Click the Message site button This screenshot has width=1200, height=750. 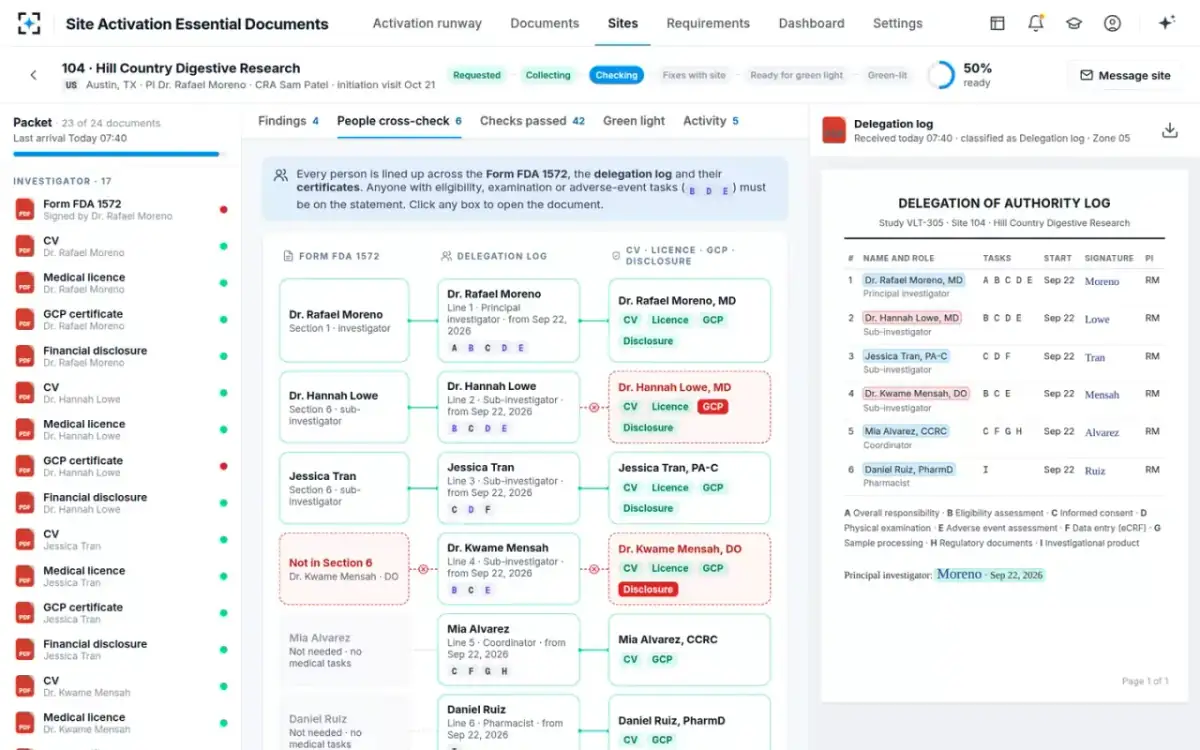pyautogui.click(x=1125, y=75)
